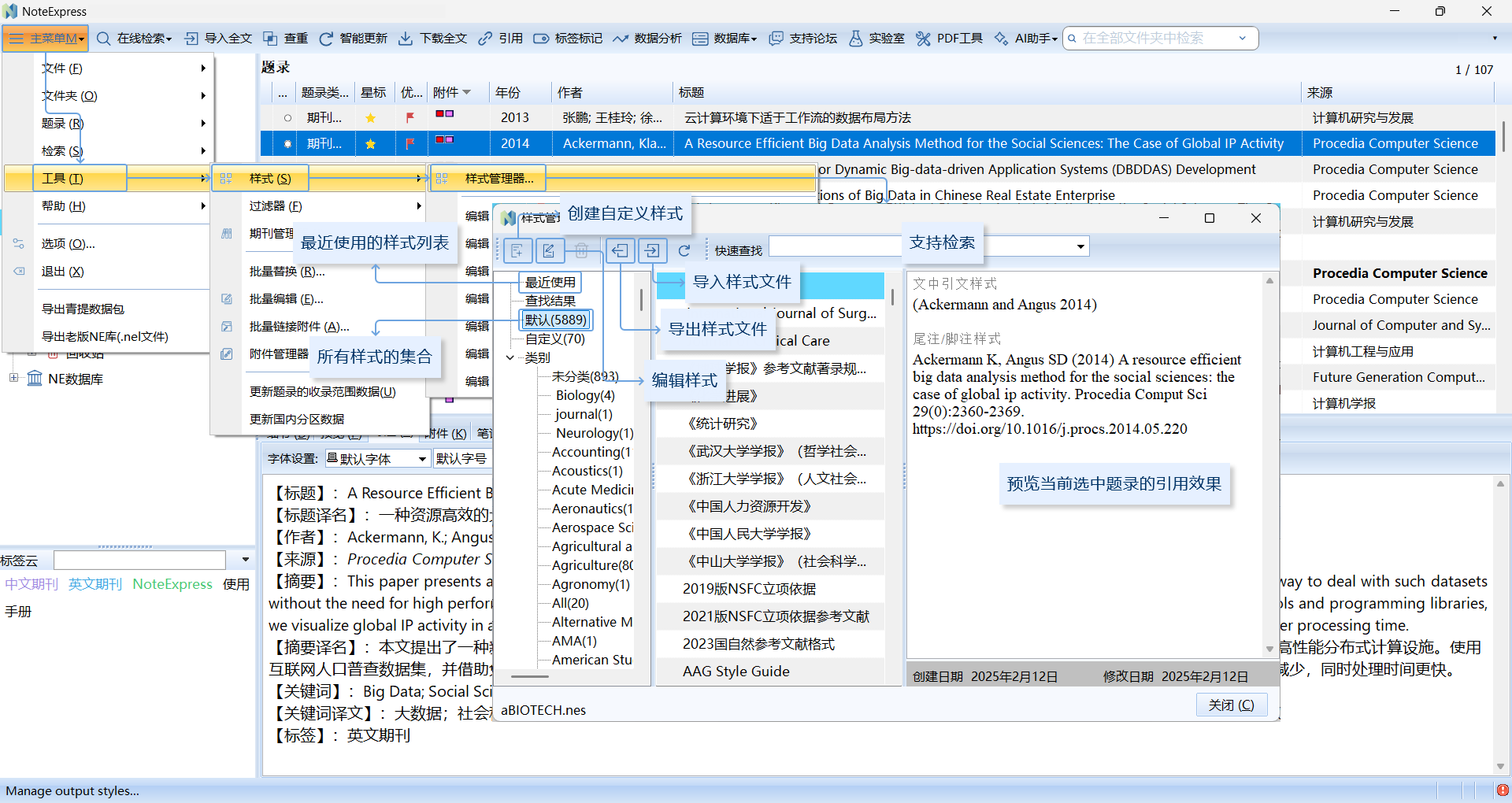Click the style preview pane vertical scrollbar
Image resolution: width=1512 pixels, height=803 pixels.
(x=1269, y=464)
